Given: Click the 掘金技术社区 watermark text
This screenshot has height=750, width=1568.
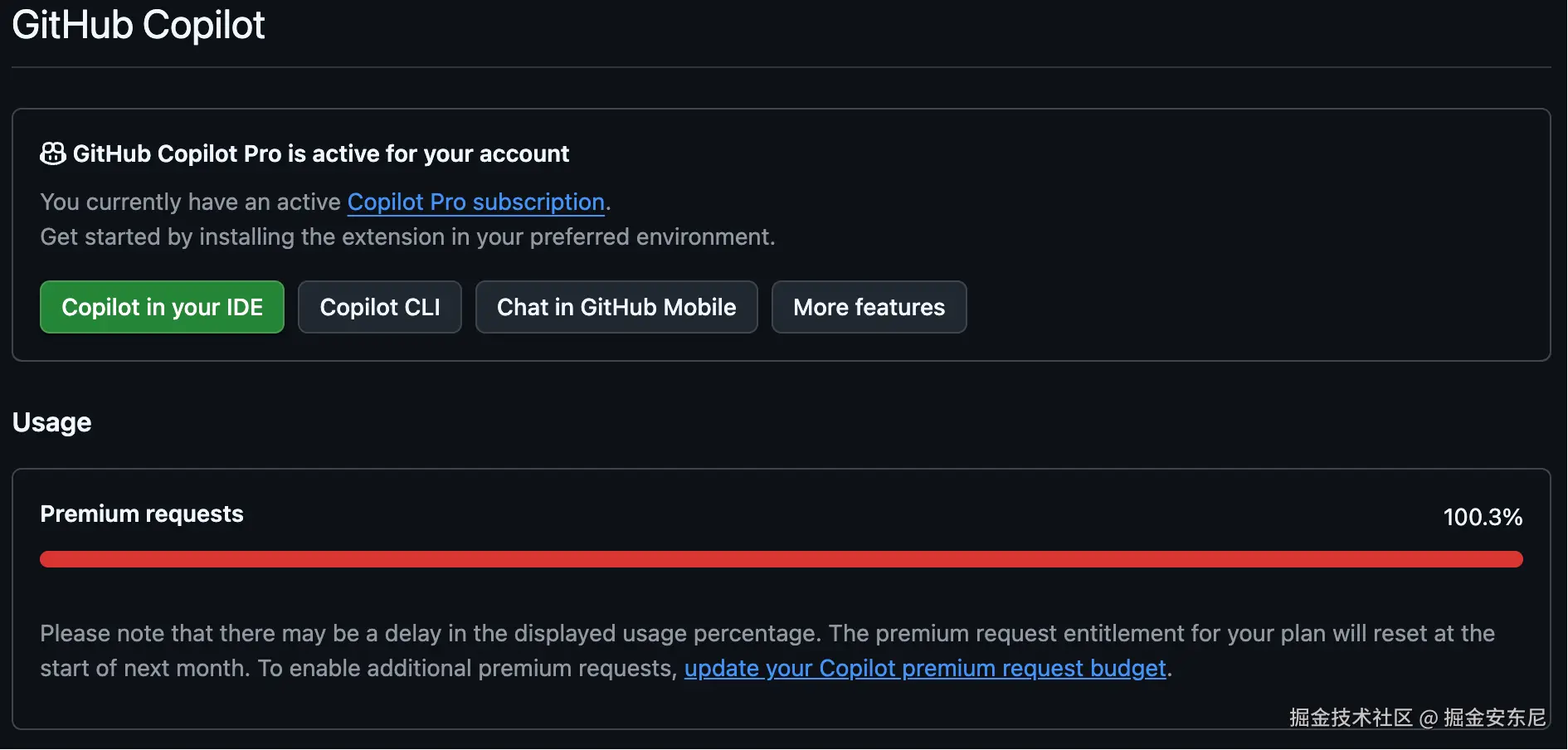Looking at the screenshot, I should [x=1351, y=718].
